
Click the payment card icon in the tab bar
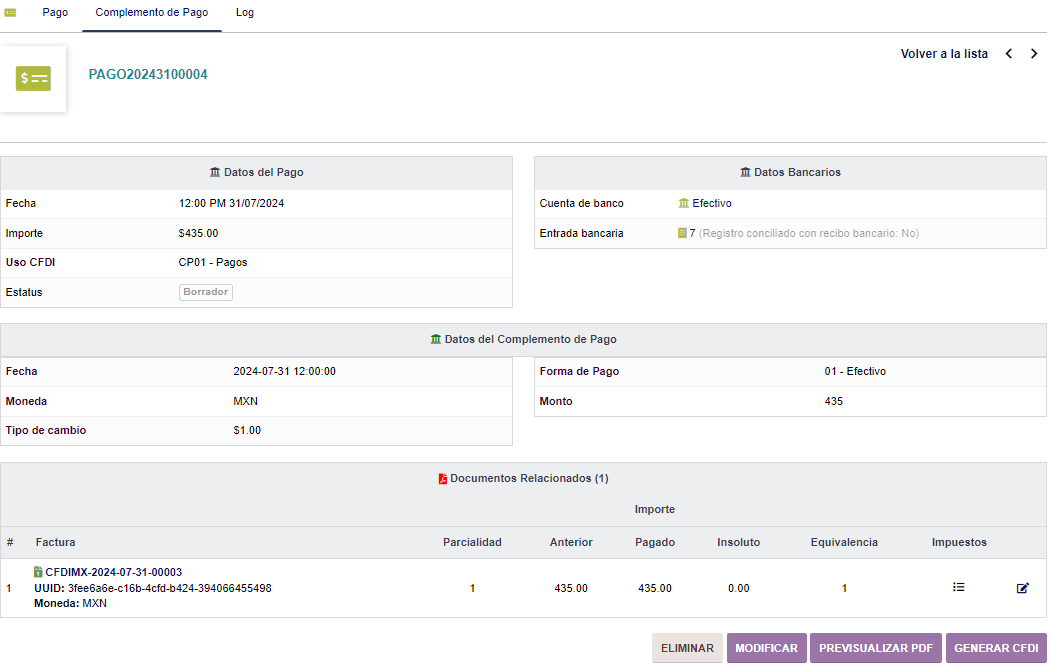coord(11,13)
